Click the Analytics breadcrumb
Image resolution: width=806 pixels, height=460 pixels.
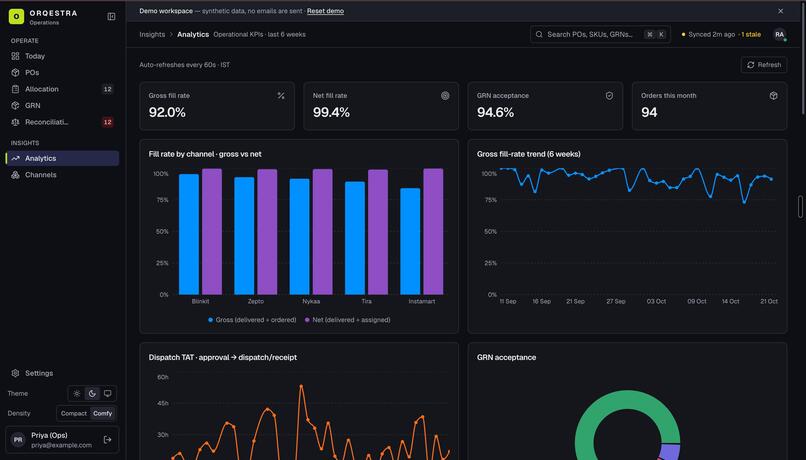click(193, 34)
